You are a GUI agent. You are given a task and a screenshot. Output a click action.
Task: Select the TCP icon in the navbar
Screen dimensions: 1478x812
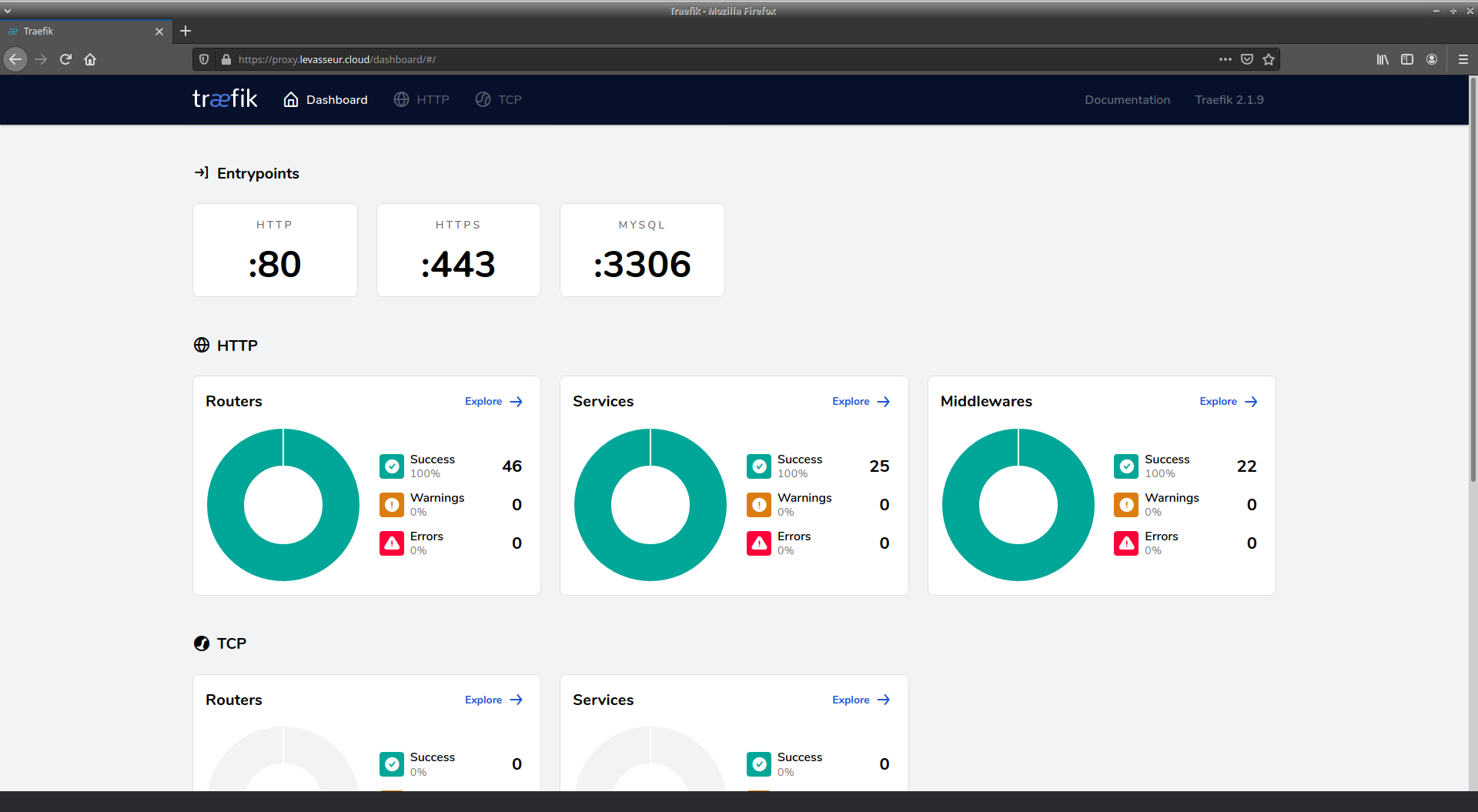483,99
